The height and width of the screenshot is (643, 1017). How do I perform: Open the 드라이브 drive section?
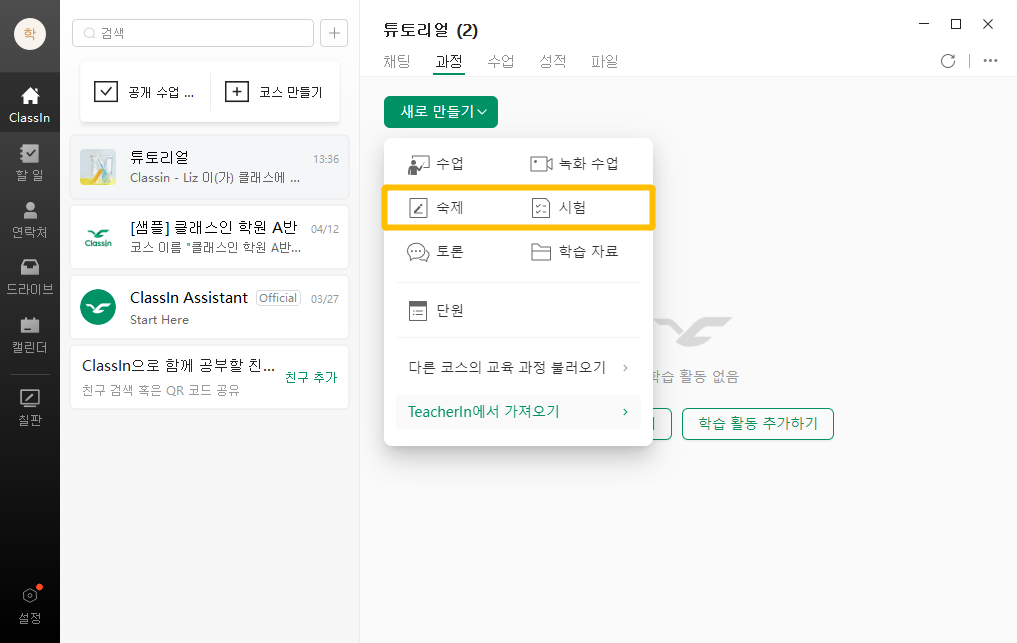[x=29, y=276]
